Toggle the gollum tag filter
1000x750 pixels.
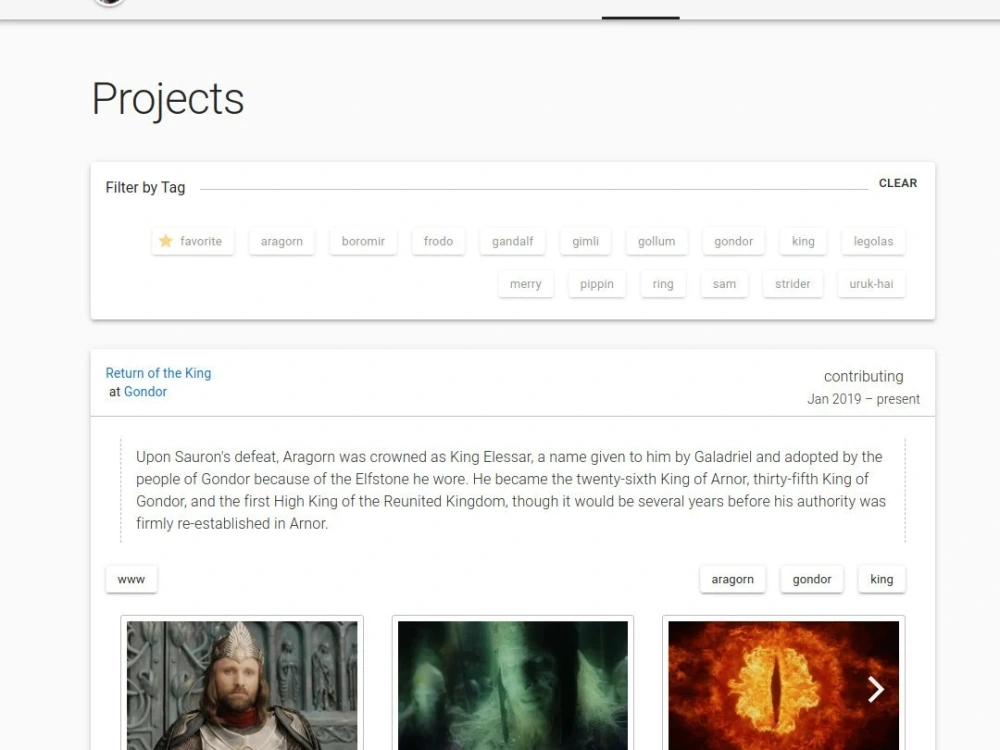(x=656, y=241)
